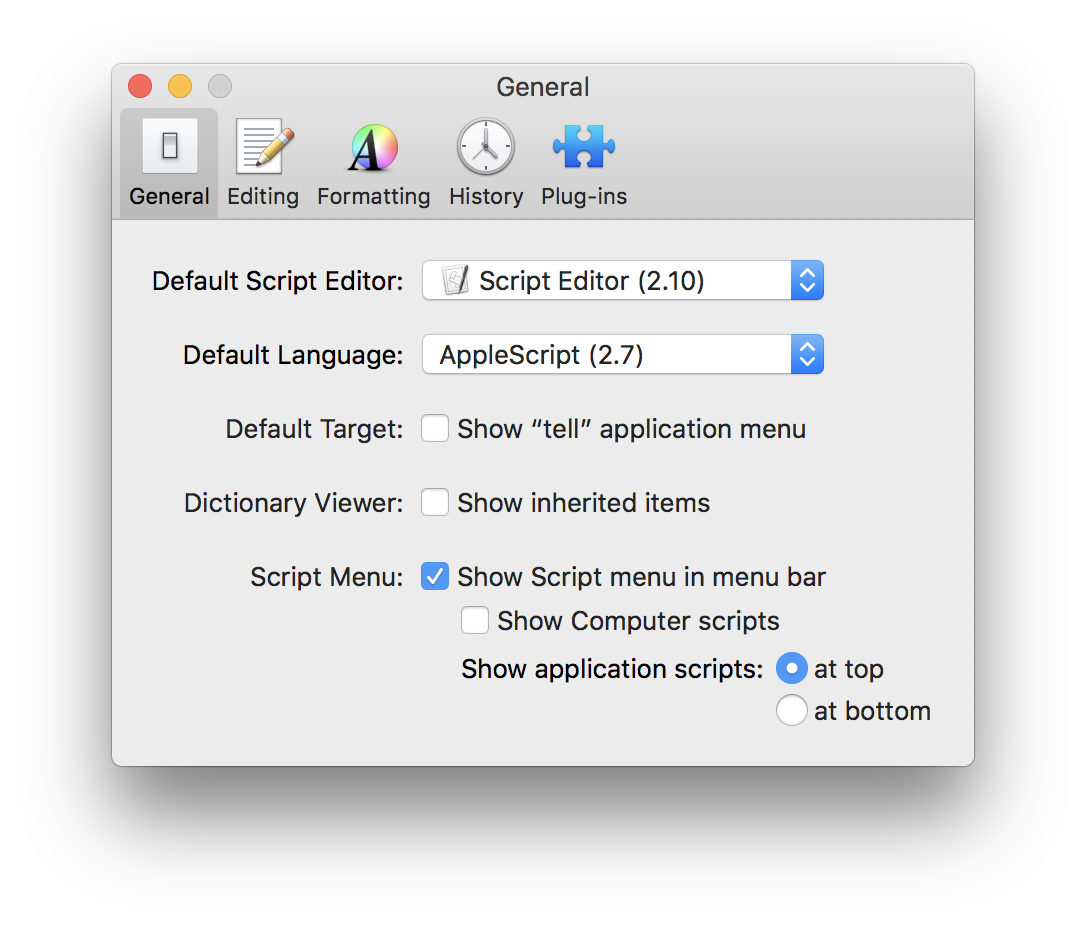Image resolution: width=1086 pixels, height=926 pixels.
Task: Open the Default Language popup menu
Action: [x=620, y=354]
